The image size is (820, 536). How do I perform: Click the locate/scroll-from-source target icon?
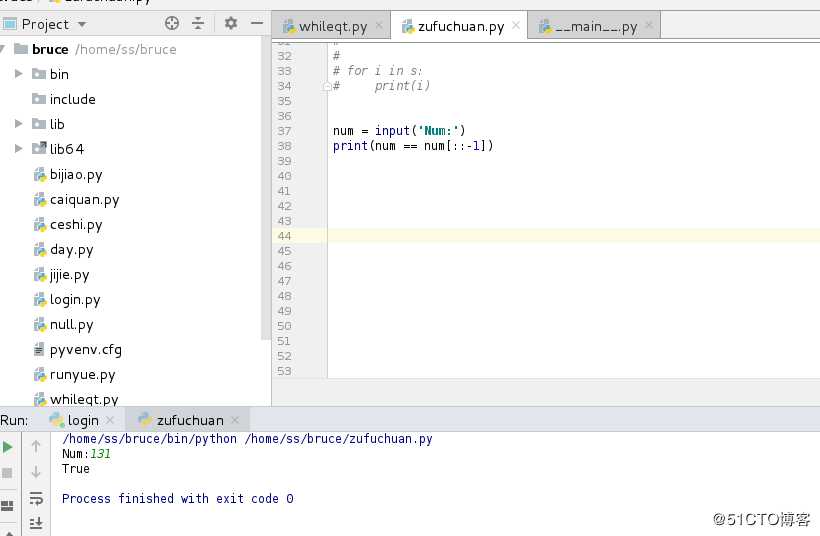[x=172, y=23]
